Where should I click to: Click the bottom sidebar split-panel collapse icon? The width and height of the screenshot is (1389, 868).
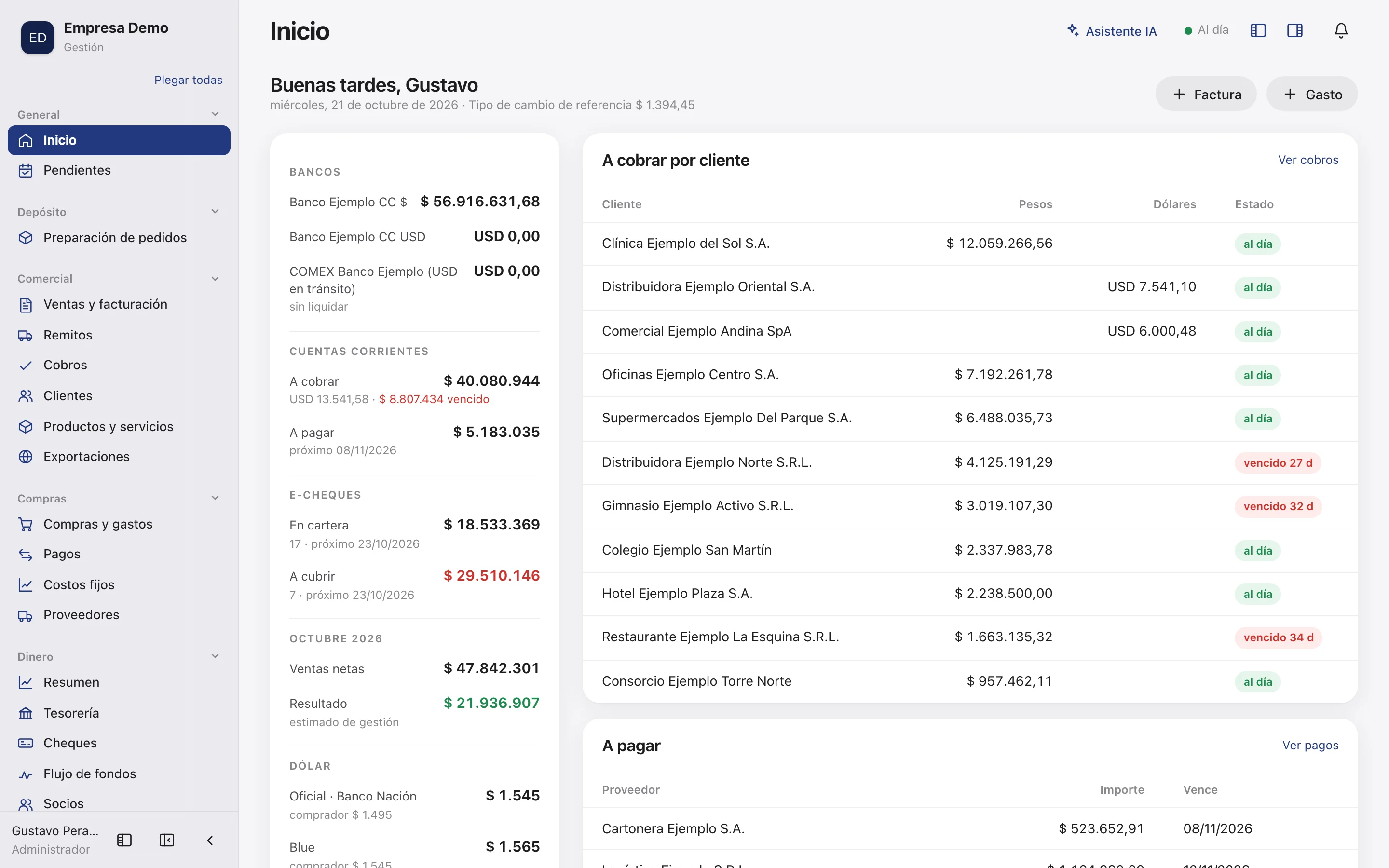(x=166, y=841)
